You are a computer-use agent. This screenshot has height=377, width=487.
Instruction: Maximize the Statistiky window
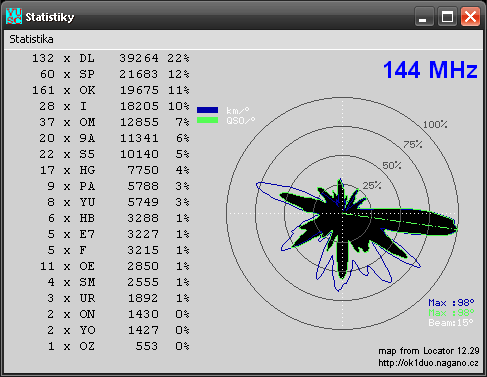(x=447, y=16)
